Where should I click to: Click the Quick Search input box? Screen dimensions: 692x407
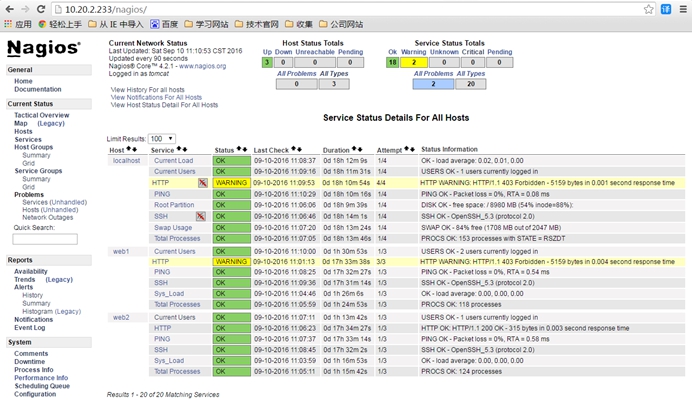[45, 239]
